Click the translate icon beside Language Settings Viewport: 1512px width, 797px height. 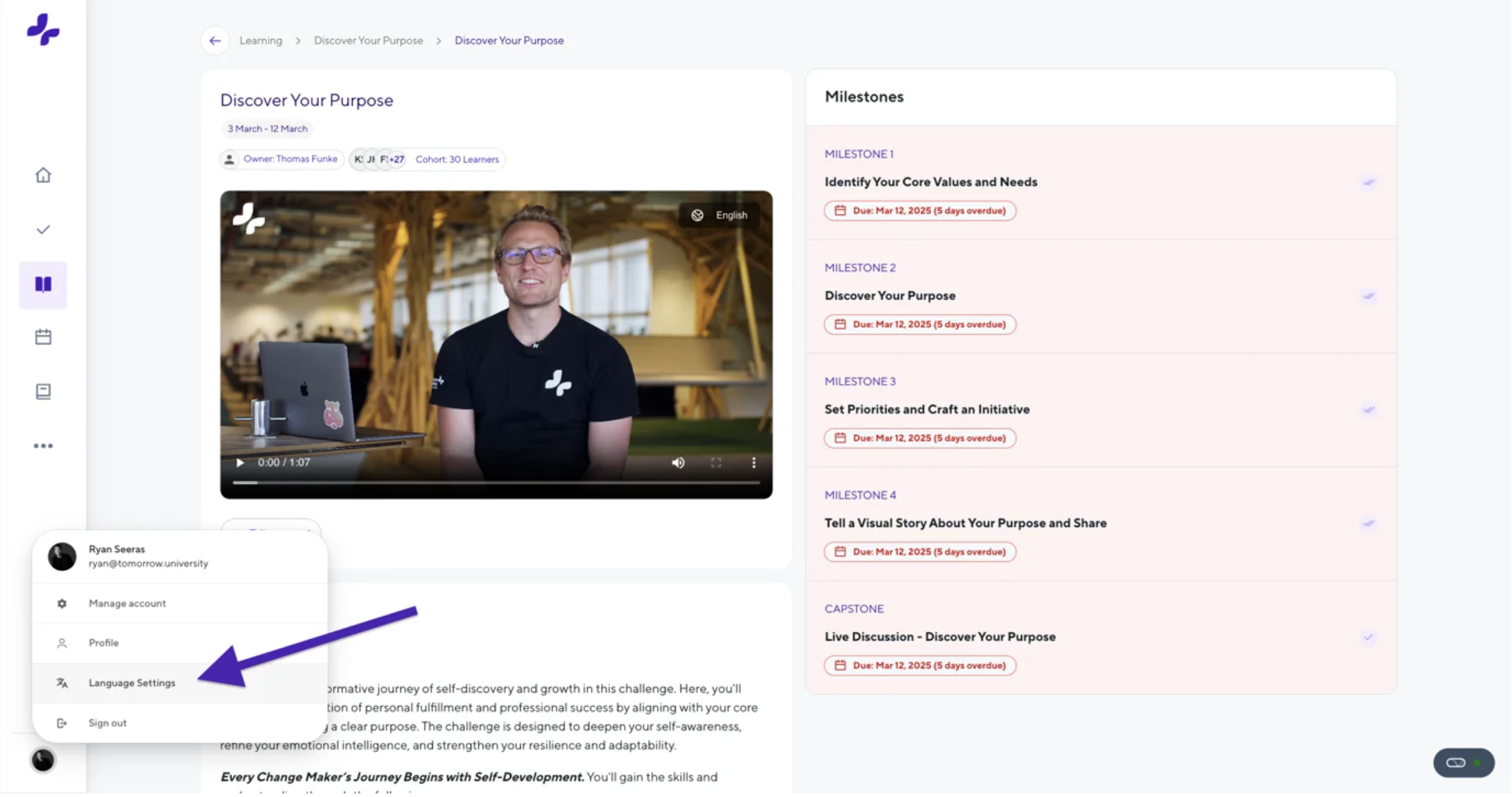pyautogui.click(x=62, y=682)
